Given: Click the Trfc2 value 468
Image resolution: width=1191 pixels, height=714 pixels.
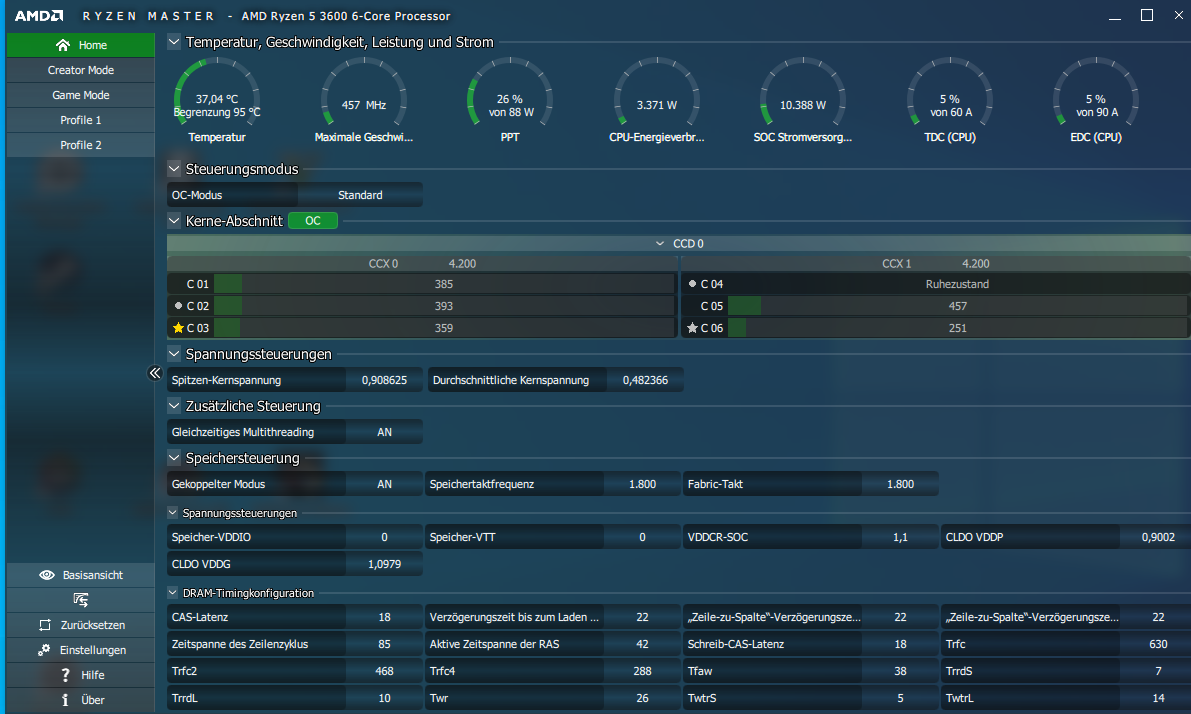Looking at the screenshot, I should 384,671.
